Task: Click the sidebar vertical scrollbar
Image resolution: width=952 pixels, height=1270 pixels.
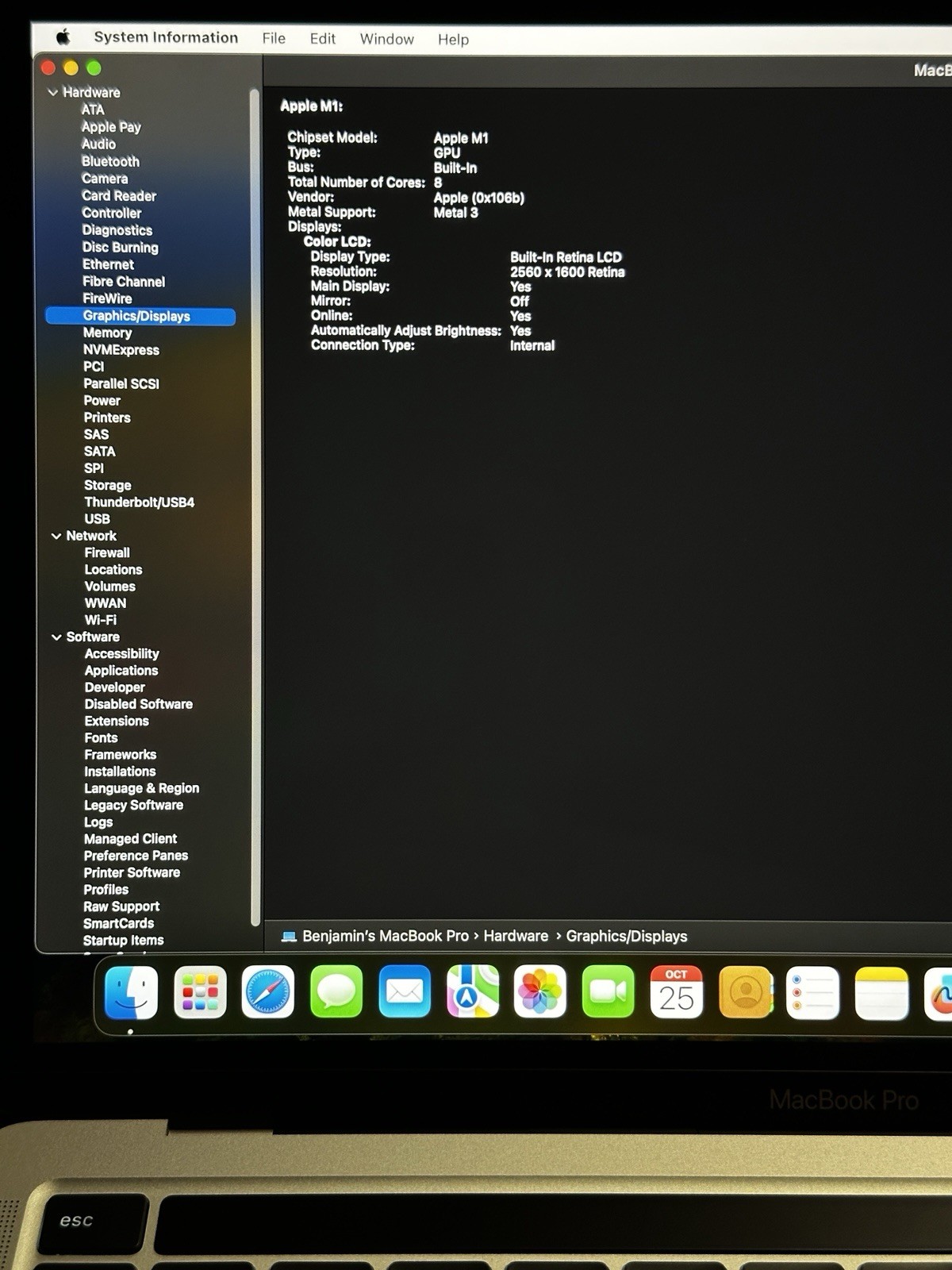Action: pyautogui.click(x=255, y=508)
